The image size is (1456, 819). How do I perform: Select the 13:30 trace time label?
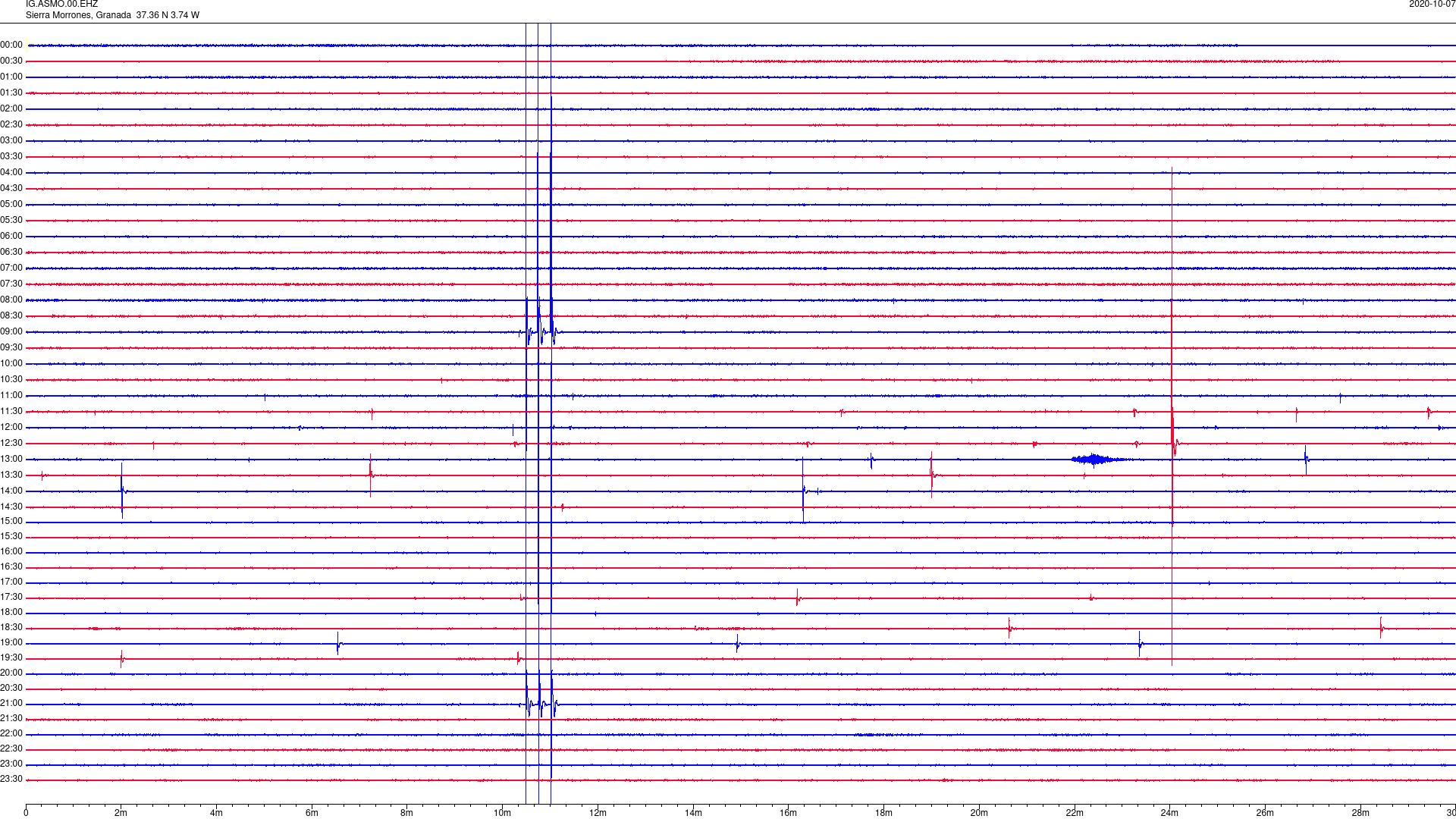[x=11, y=475]
